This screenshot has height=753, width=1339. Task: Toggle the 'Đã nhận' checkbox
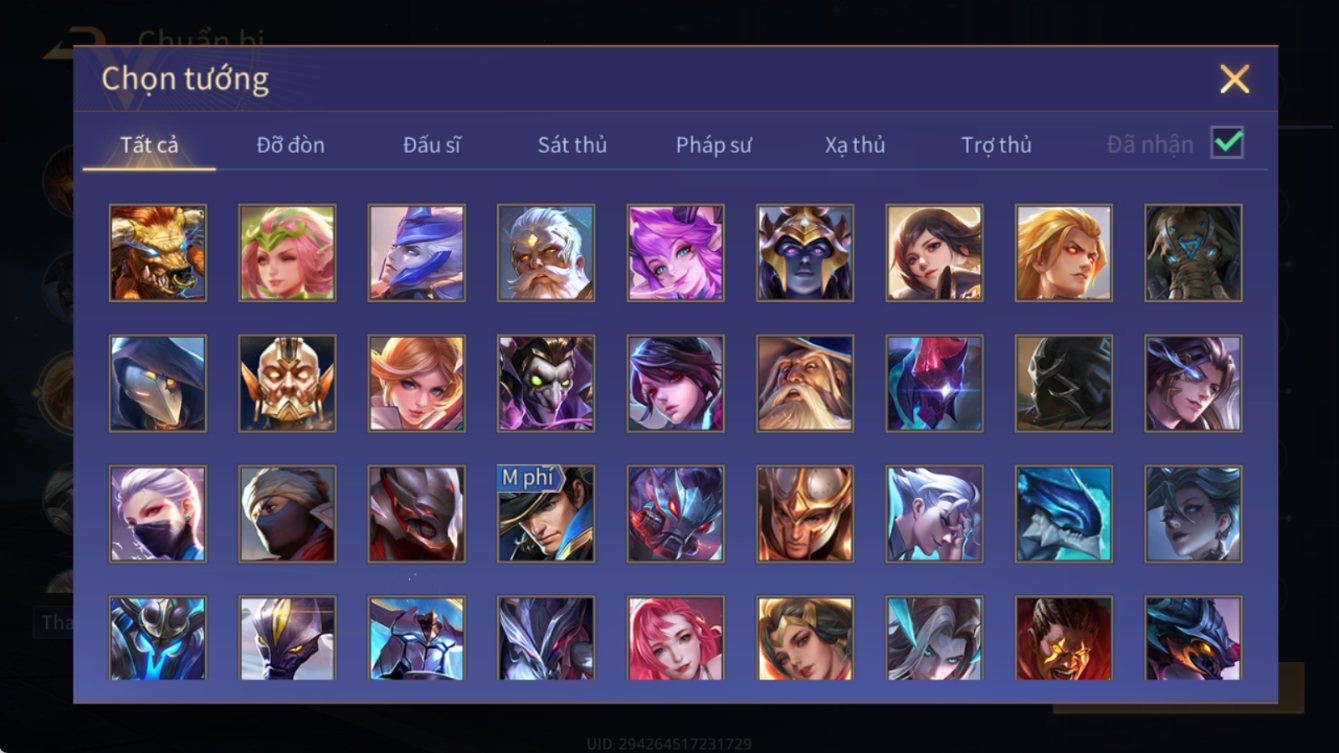tap(1227, 143)
